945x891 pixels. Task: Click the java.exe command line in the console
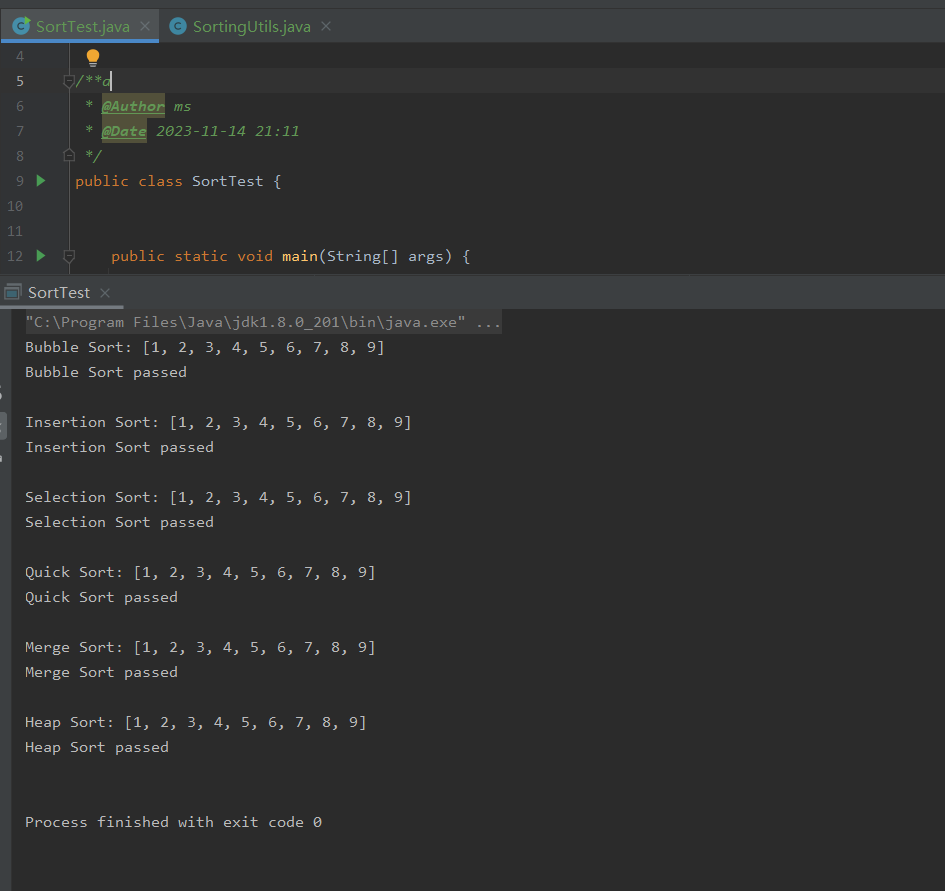point(263,323)
